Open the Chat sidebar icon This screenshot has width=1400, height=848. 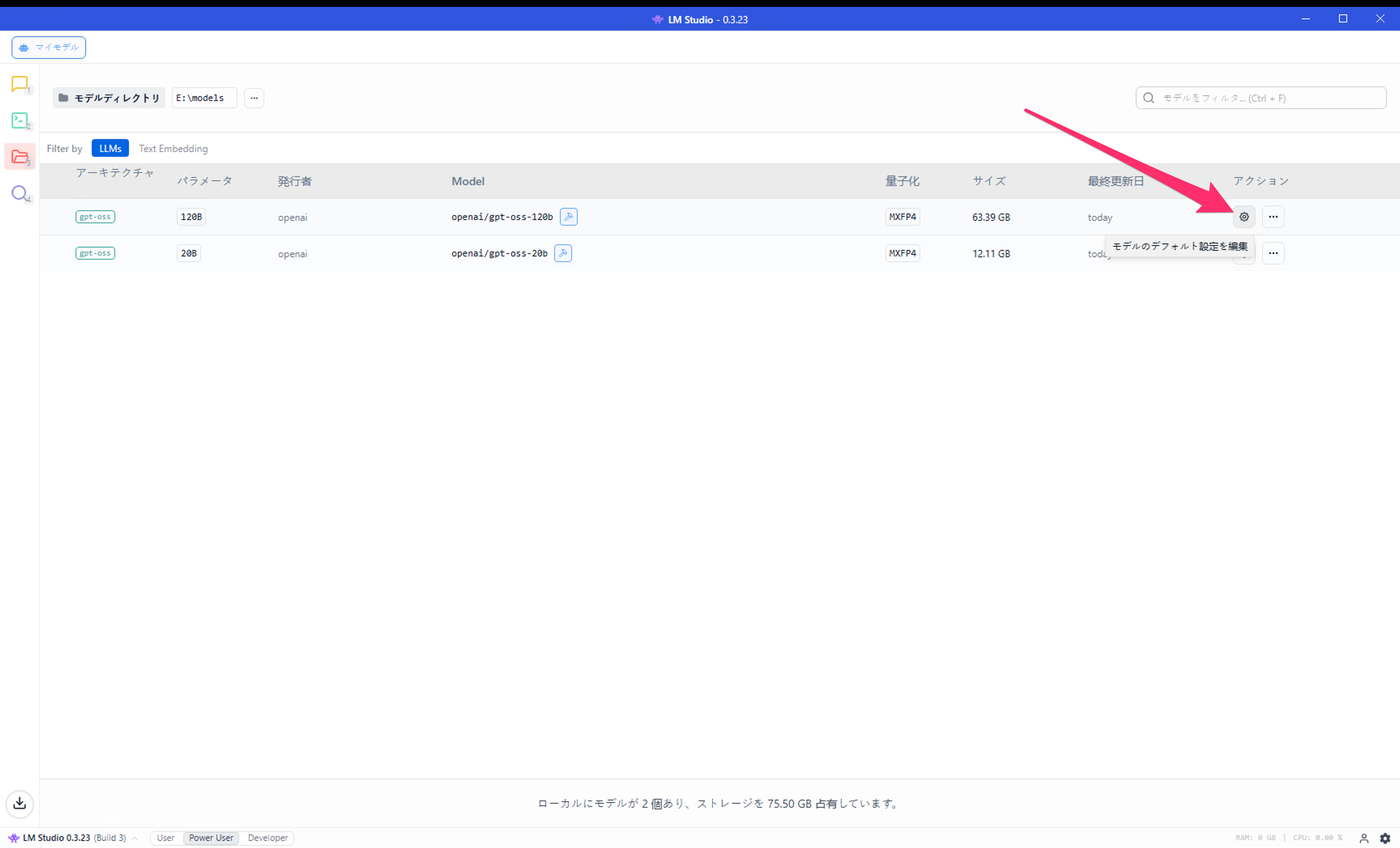pos(19,85)
